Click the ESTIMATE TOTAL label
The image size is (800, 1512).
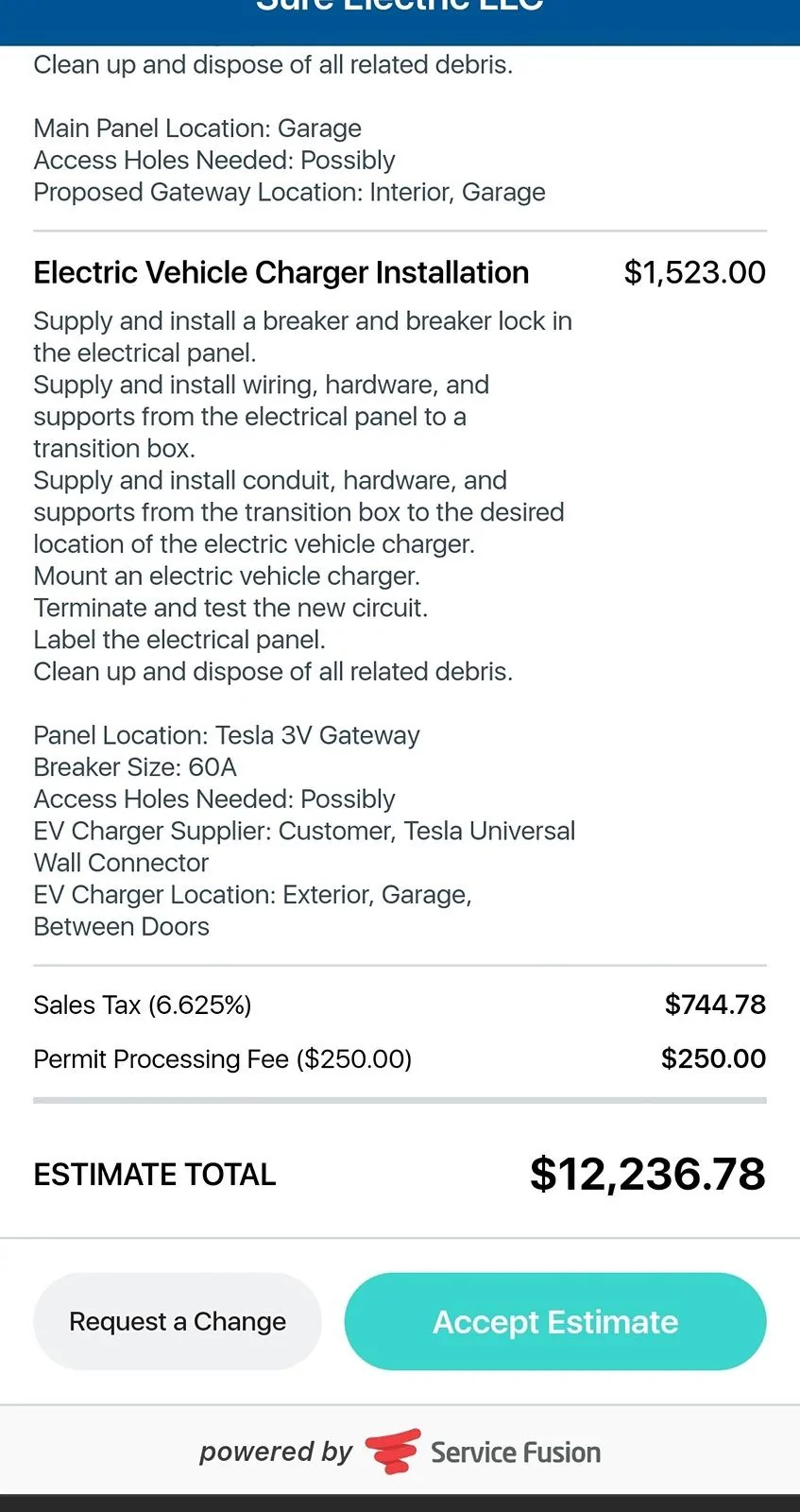(x=155, y=1175)
